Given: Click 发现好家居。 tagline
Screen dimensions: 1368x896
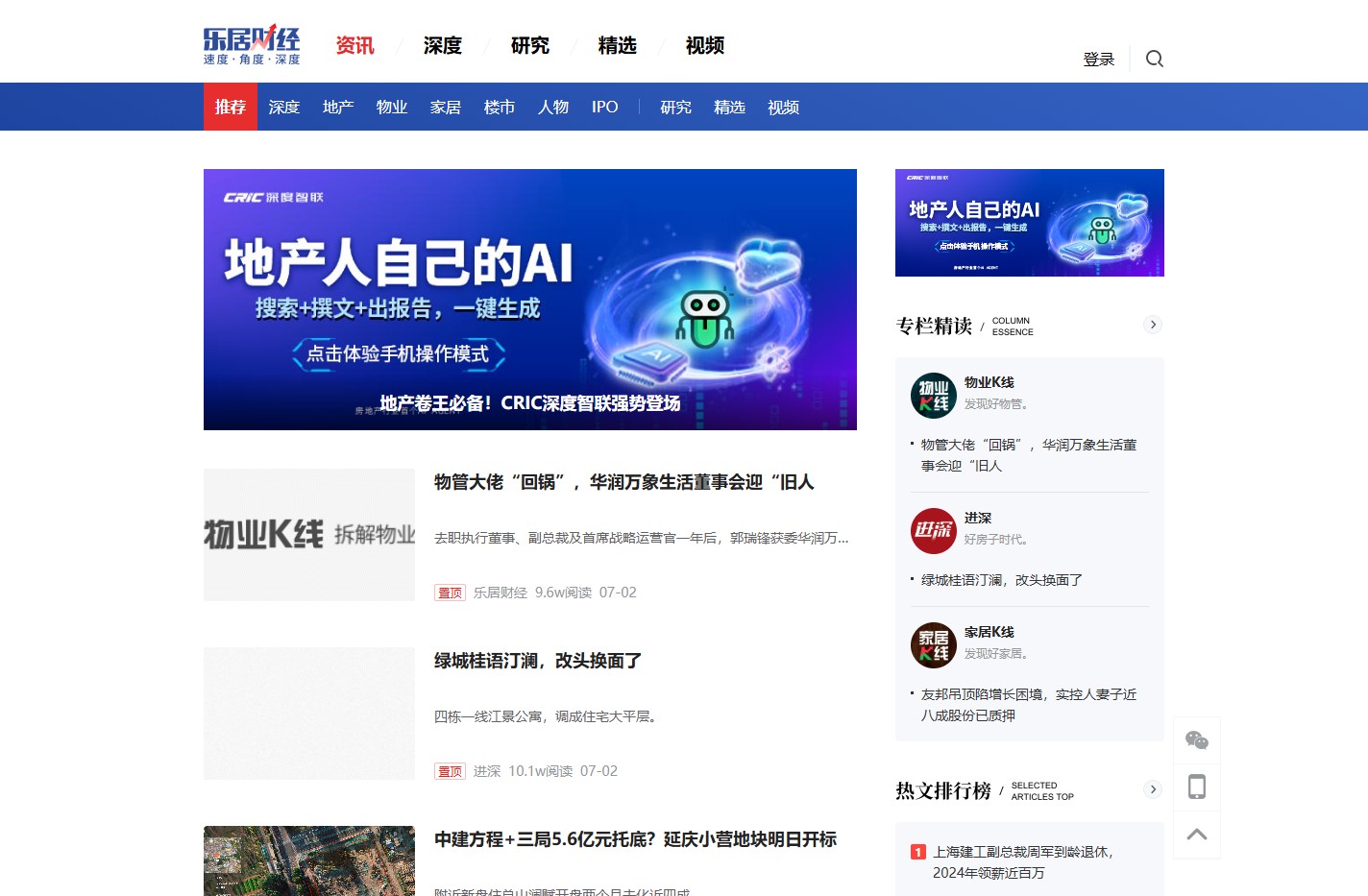Looking at the screenshot, I should coord(999,654).
